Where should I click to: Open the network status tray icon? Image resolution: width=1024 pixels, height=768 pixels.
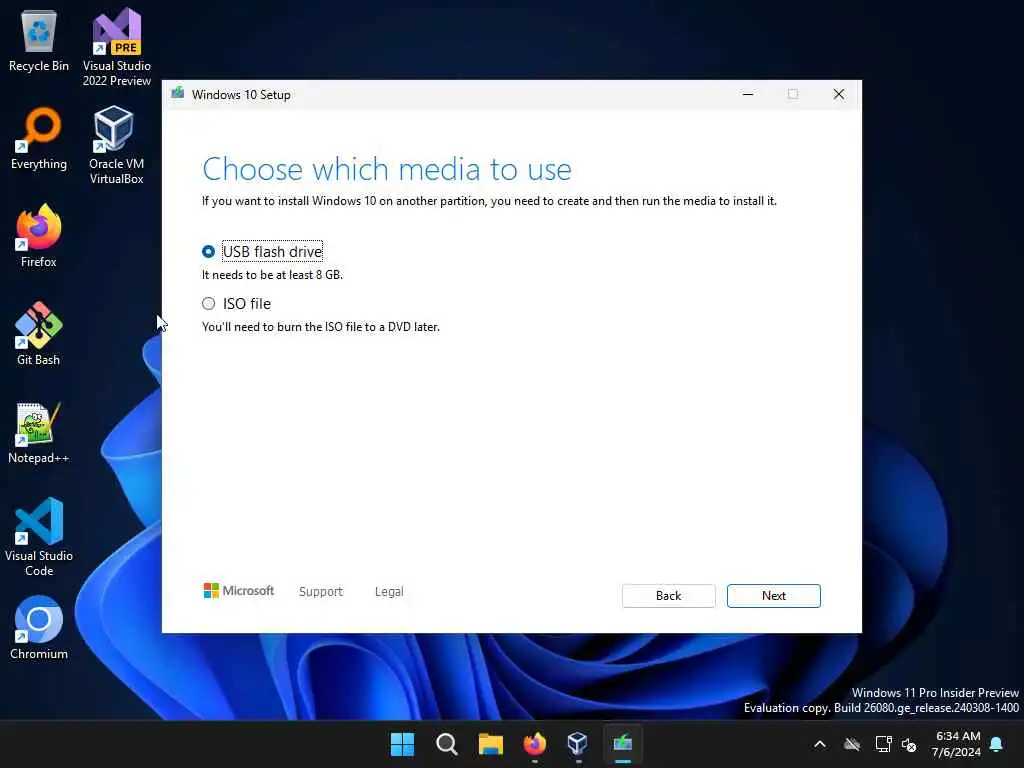883,744
